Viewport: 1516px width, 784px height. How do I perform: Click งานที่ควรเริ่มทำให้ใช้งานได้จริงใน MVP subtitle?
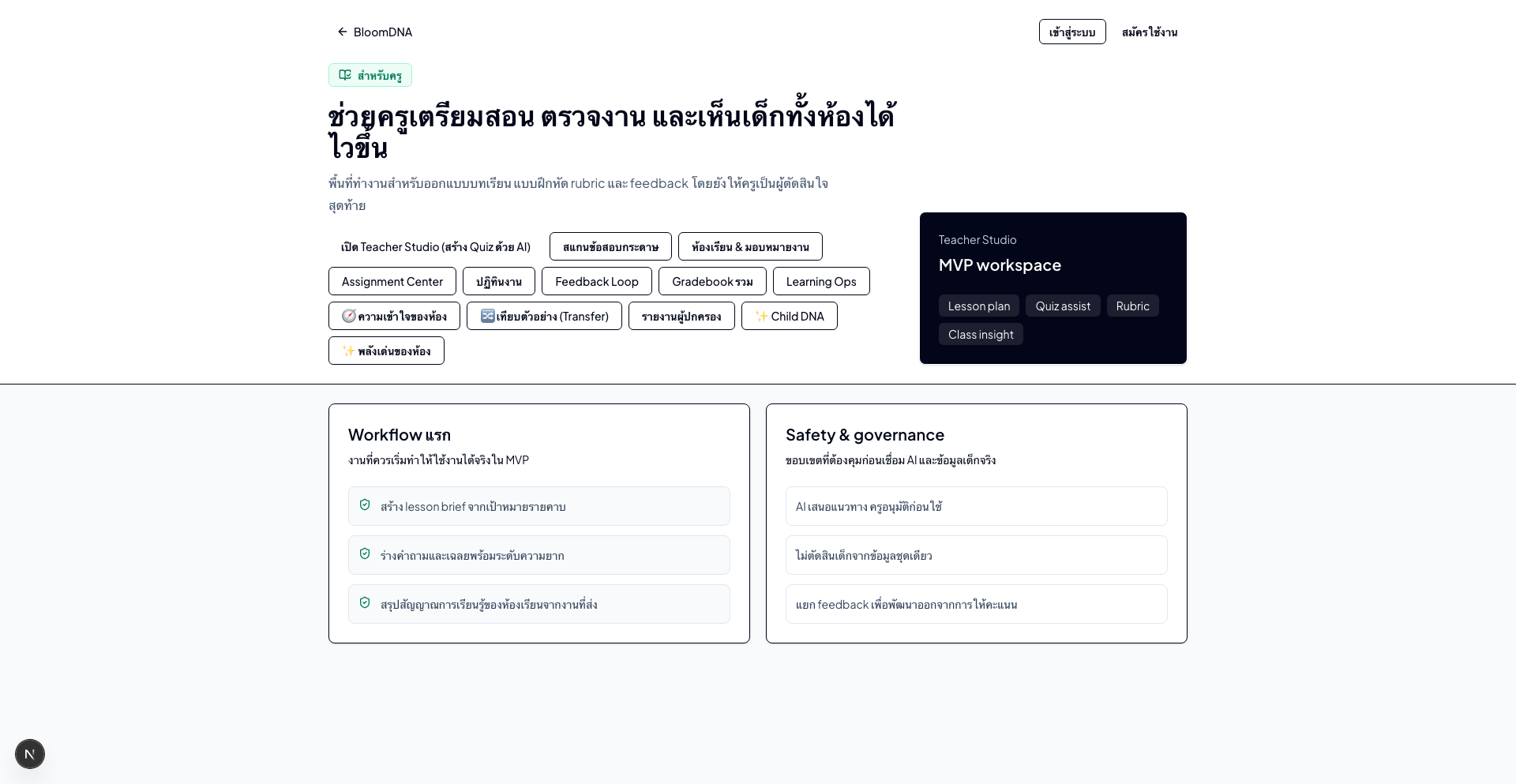(438, 460)
